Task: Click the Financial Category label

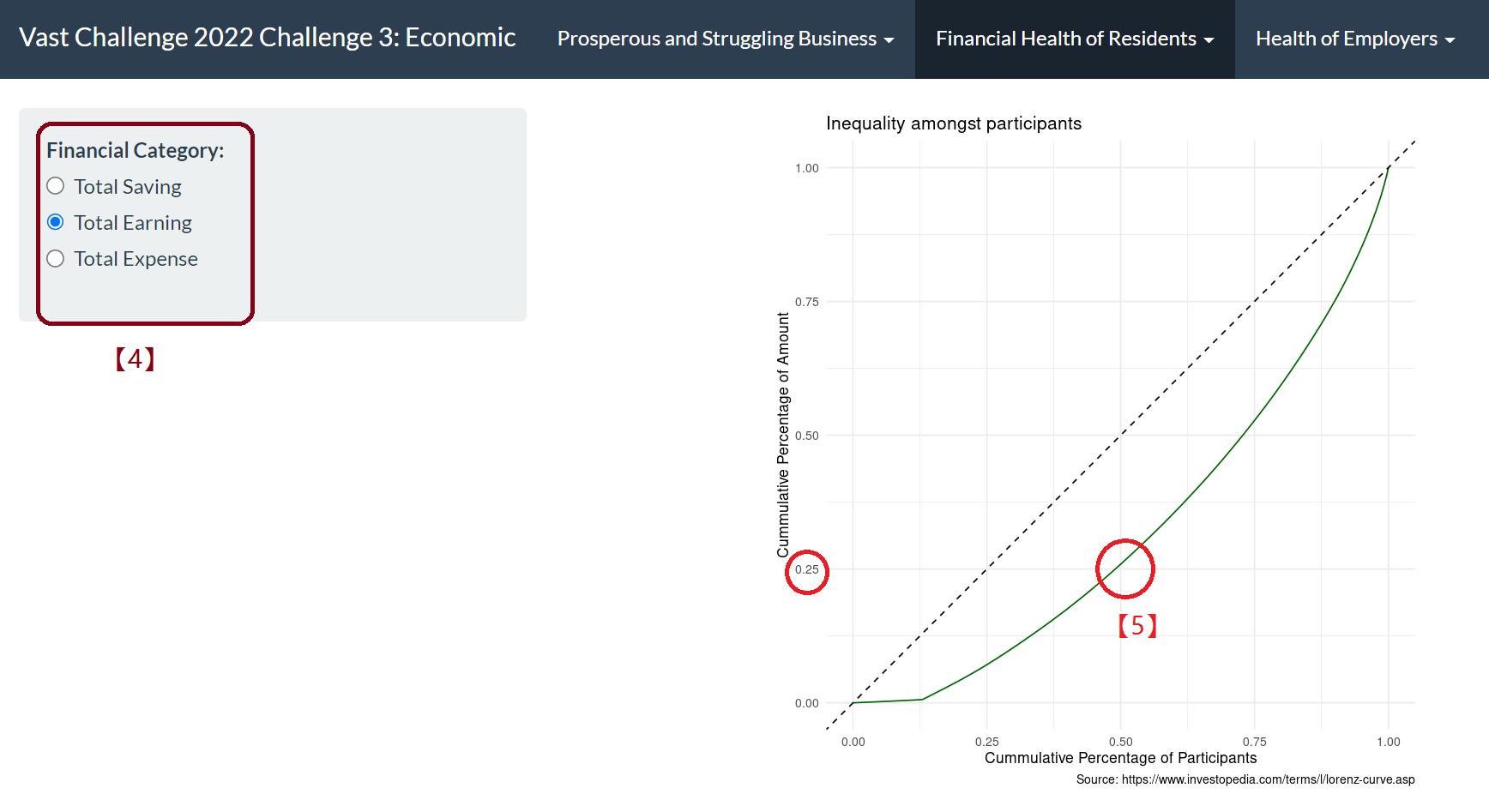Action: (x=135, y=150)
